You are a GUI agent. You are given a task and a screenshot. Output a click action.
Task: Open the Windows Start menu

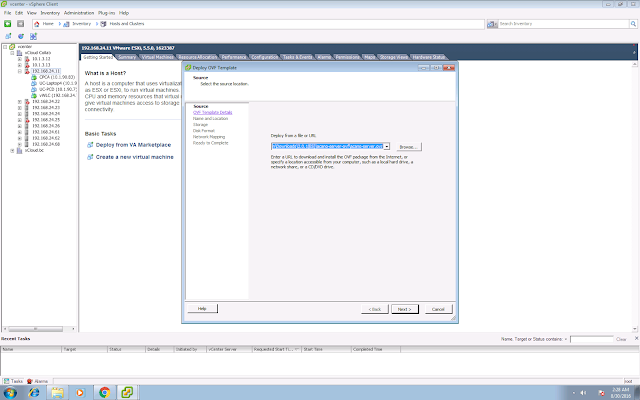tap(10, 393)
